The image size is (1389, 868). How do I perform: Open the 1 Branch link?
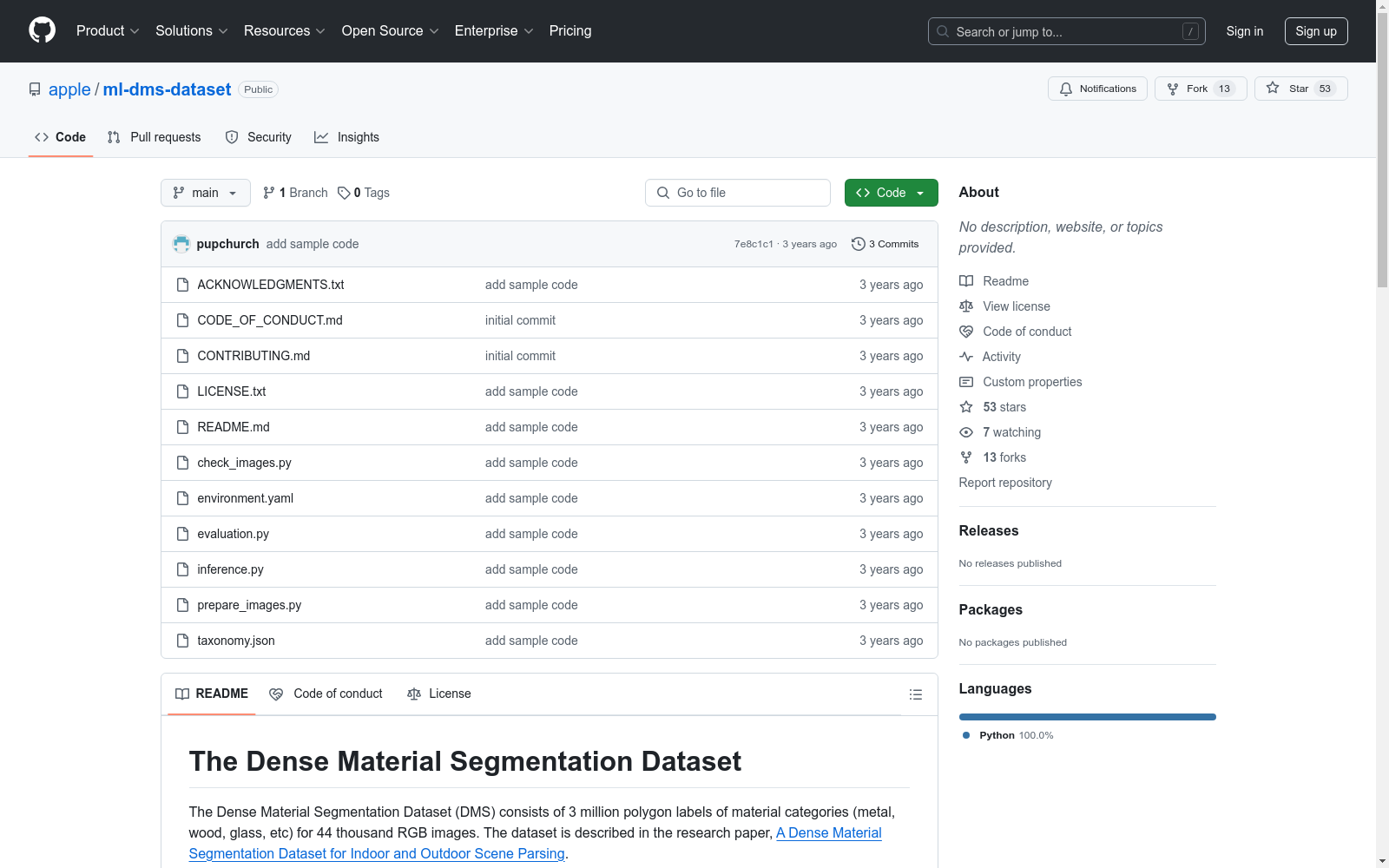pos(295,193)
